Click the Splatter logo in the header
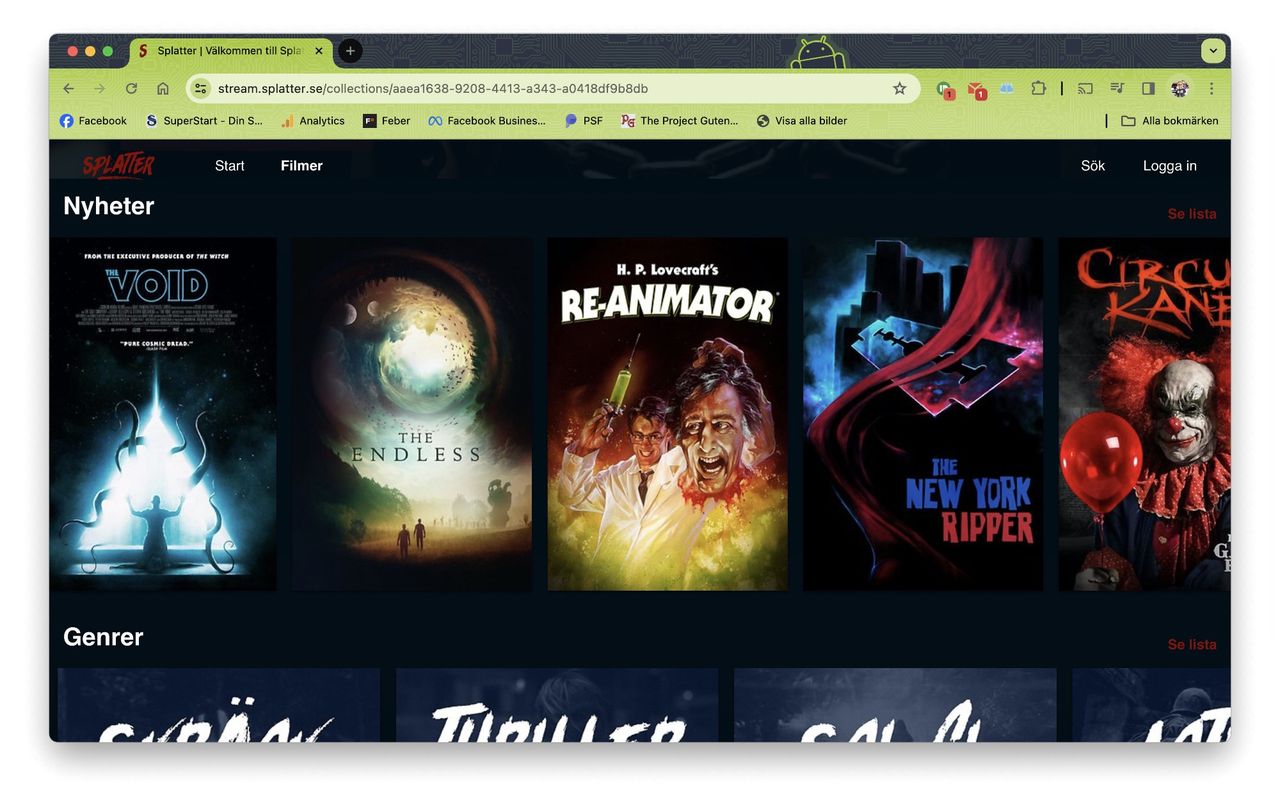The width and height of the screenshot is (1280, 807). click(x=118, y=166)
